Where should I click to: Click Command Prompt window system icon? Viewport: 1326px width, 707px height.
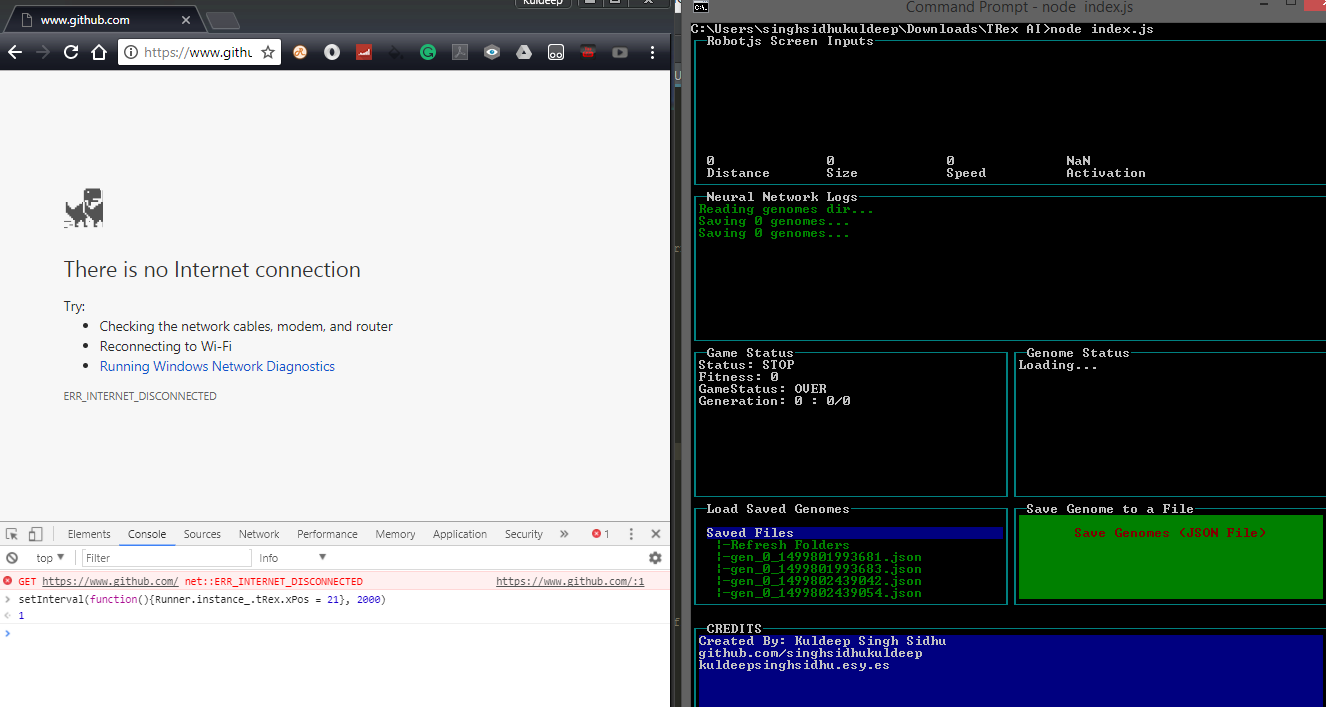[702, 7]
